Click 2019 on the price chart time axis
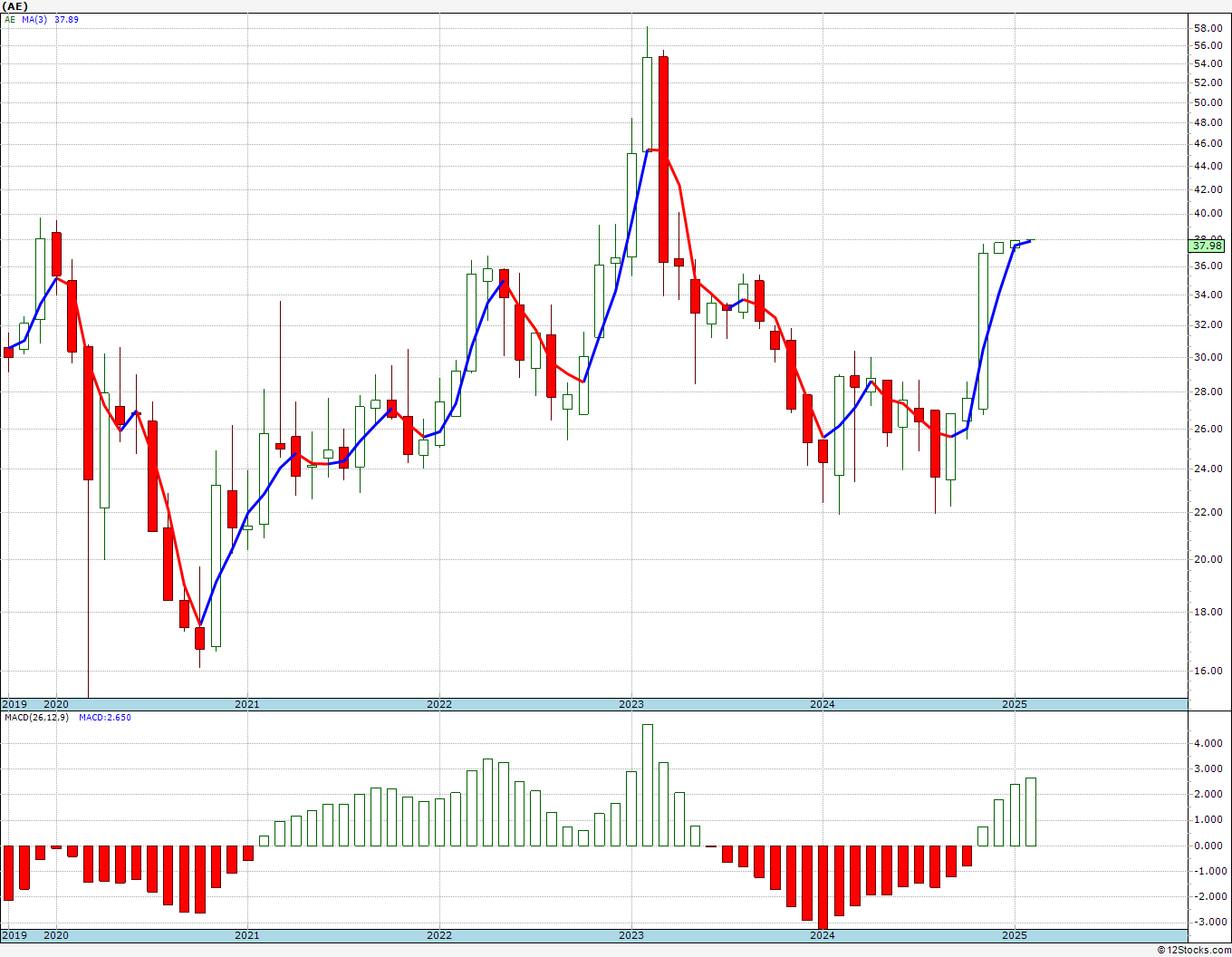 pos(14,704)
